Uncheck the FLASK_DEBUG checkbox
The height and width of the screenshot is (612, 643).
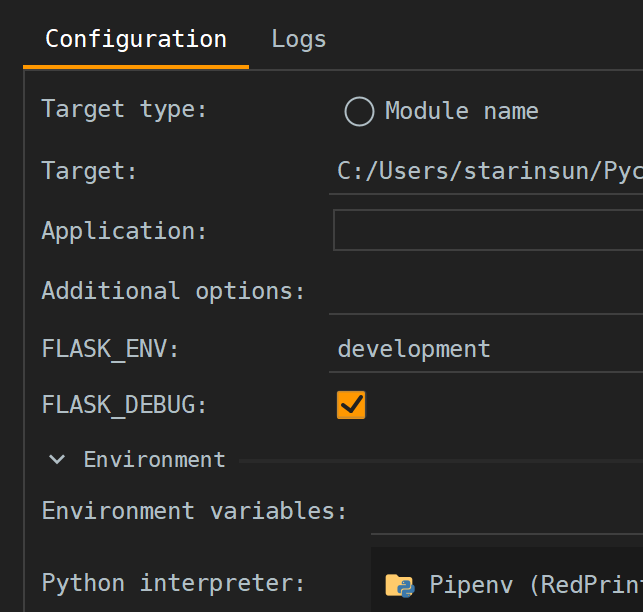[x=351, y=405]
